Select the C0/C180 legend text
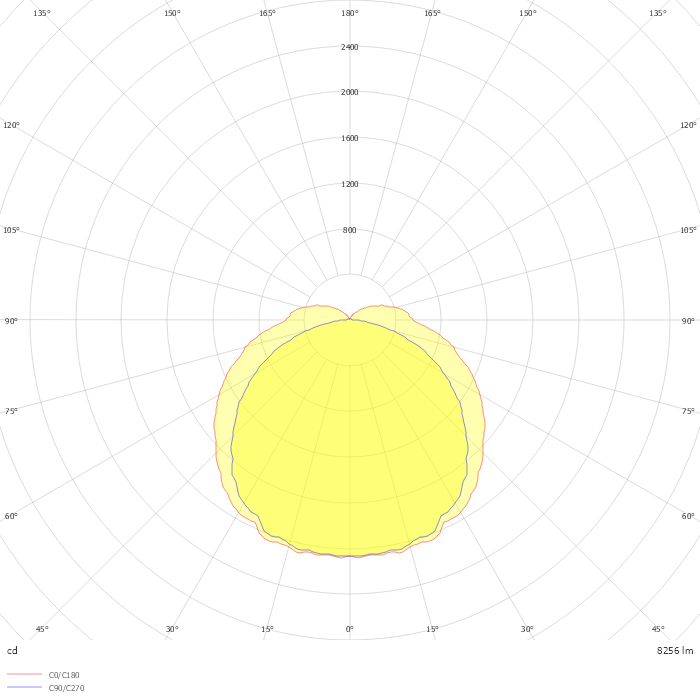 (64, 675)
